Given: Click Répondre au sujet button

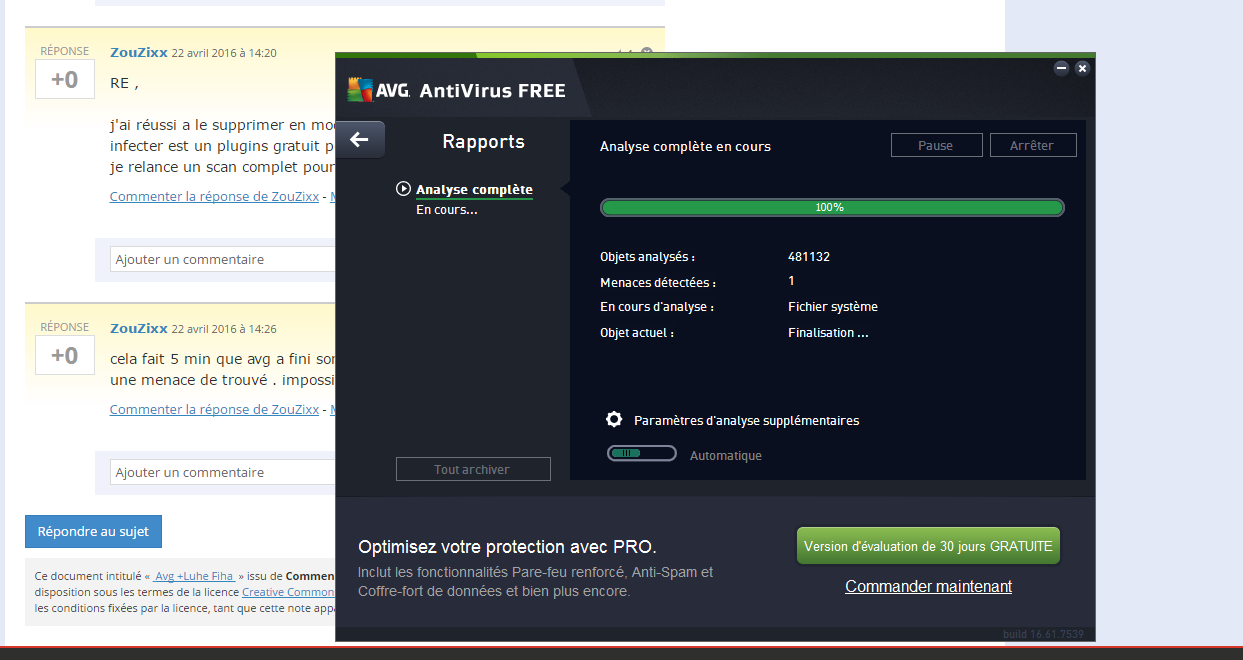Looking at the screenshot, I should (x=93, y=532).
